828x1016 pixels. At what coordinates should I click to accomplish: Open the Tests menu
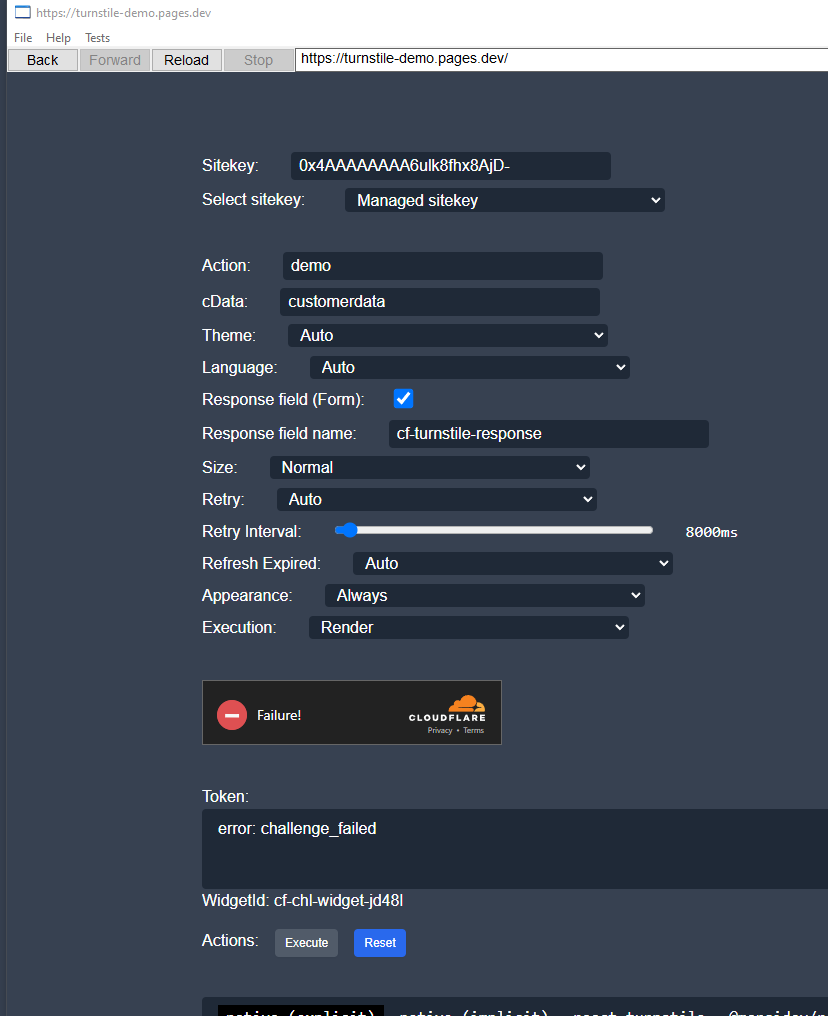click(97, 38)
